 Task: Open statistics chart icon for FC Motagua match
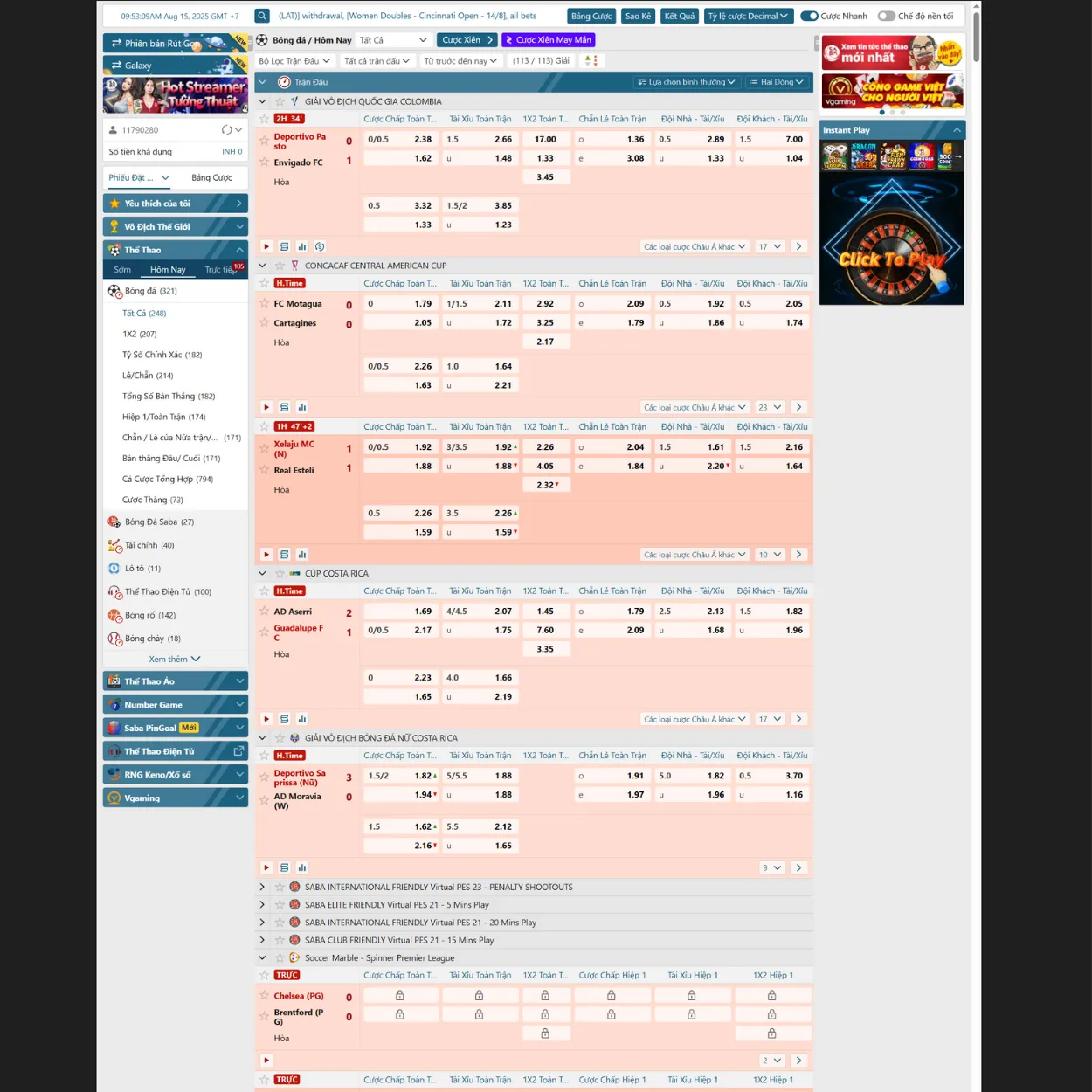click(302, 408)
